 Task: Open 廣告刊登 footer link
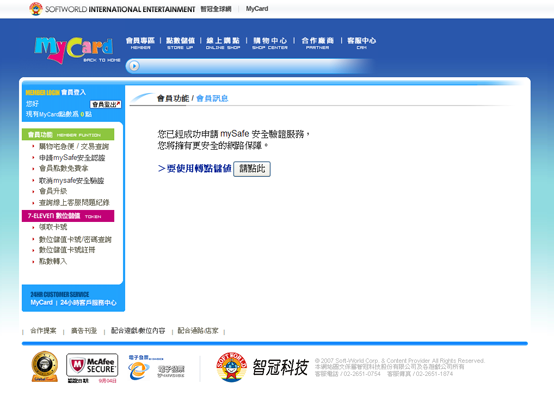click(x=84, y=331)
